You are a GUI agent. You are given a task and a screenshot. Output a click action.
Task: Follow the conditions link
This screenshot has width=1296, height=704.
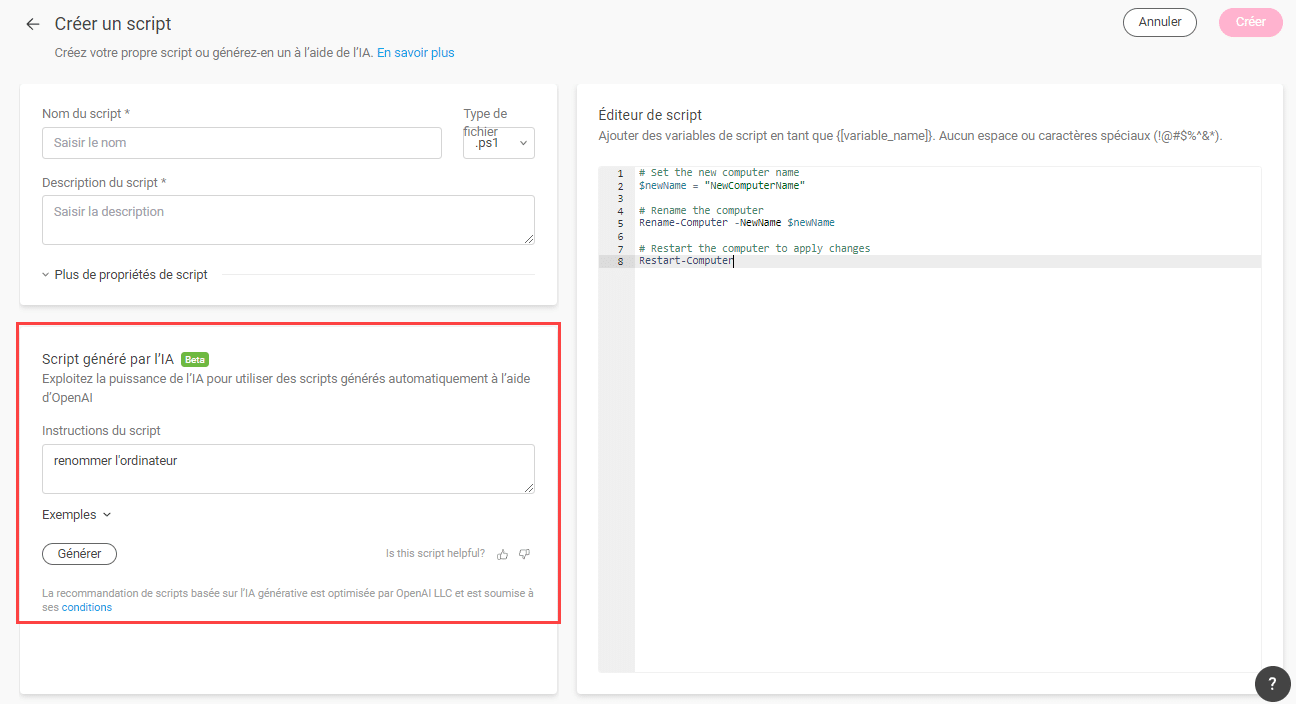tap(87, 608)
